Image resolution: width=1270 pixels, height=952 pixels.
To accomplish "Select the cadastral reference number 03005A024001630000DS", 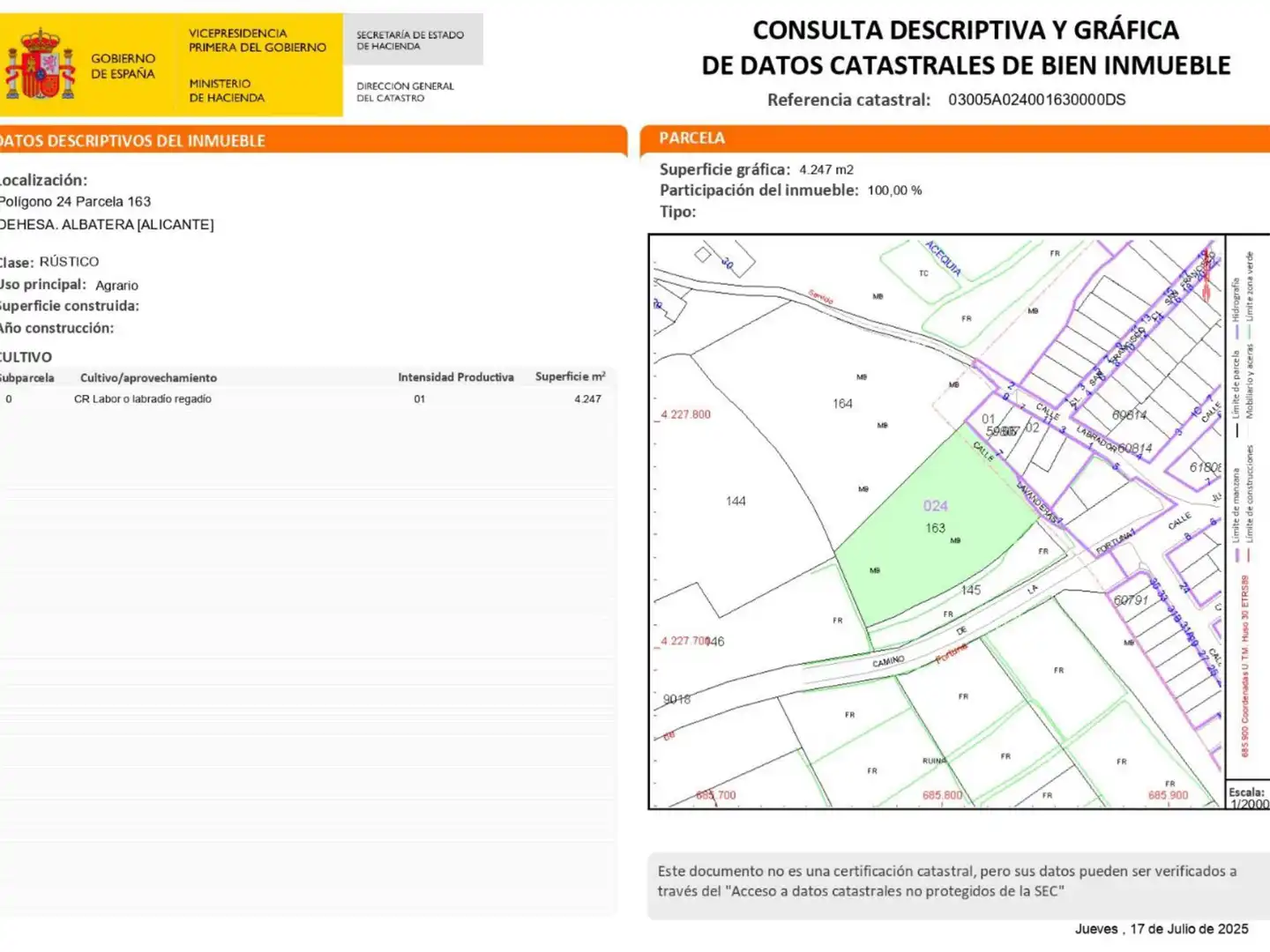I will coord(1036,100).
